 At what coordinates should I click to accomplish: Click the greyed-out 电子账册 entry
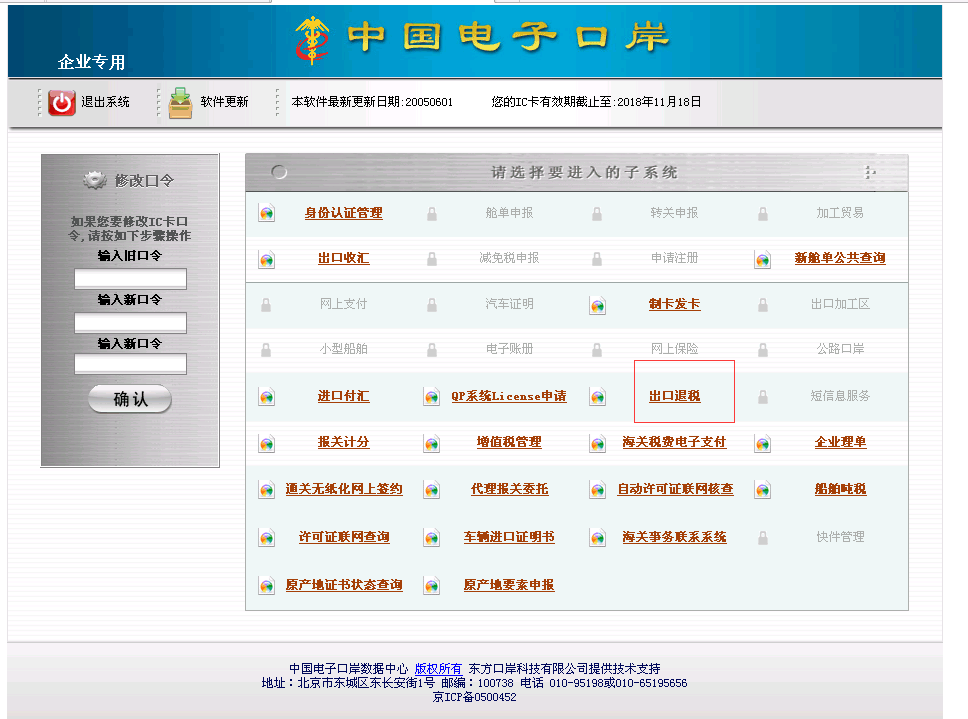pyautogui.click(x=509, y=349)
